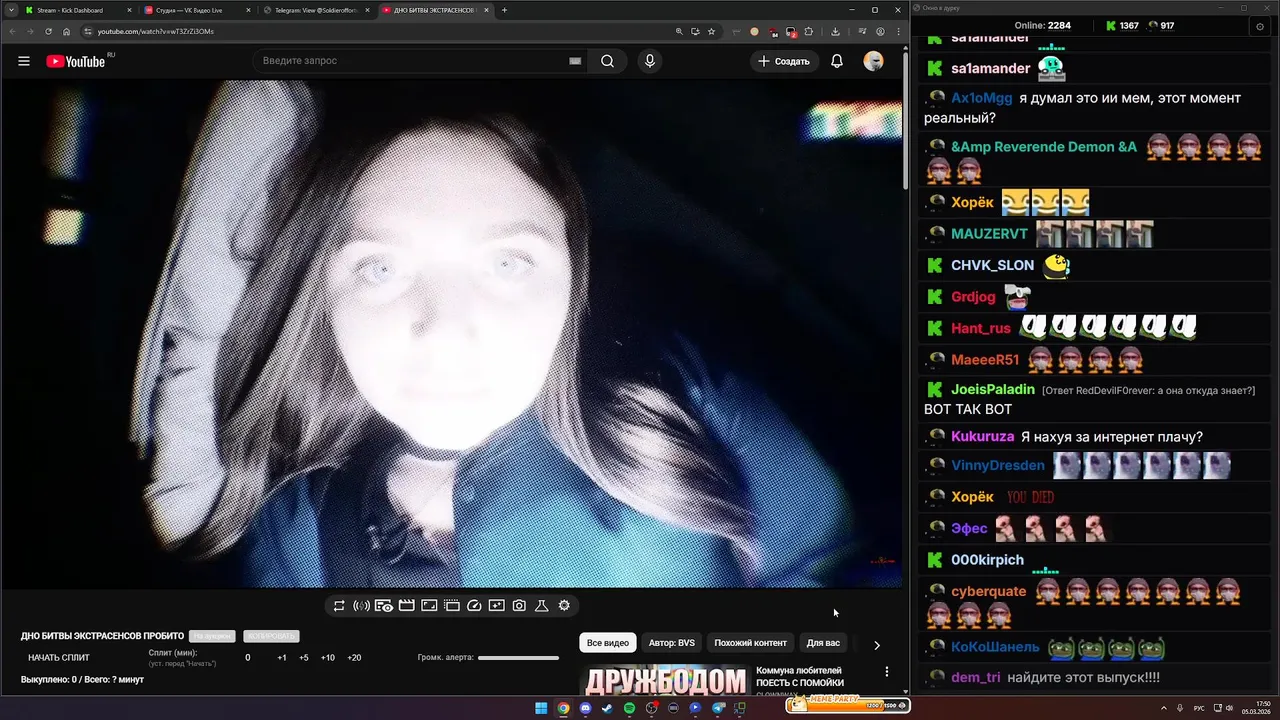Screen dimensions: 1280x720
Task: Click the flask icon in player toolbar
Action: [x=542, y=606]
